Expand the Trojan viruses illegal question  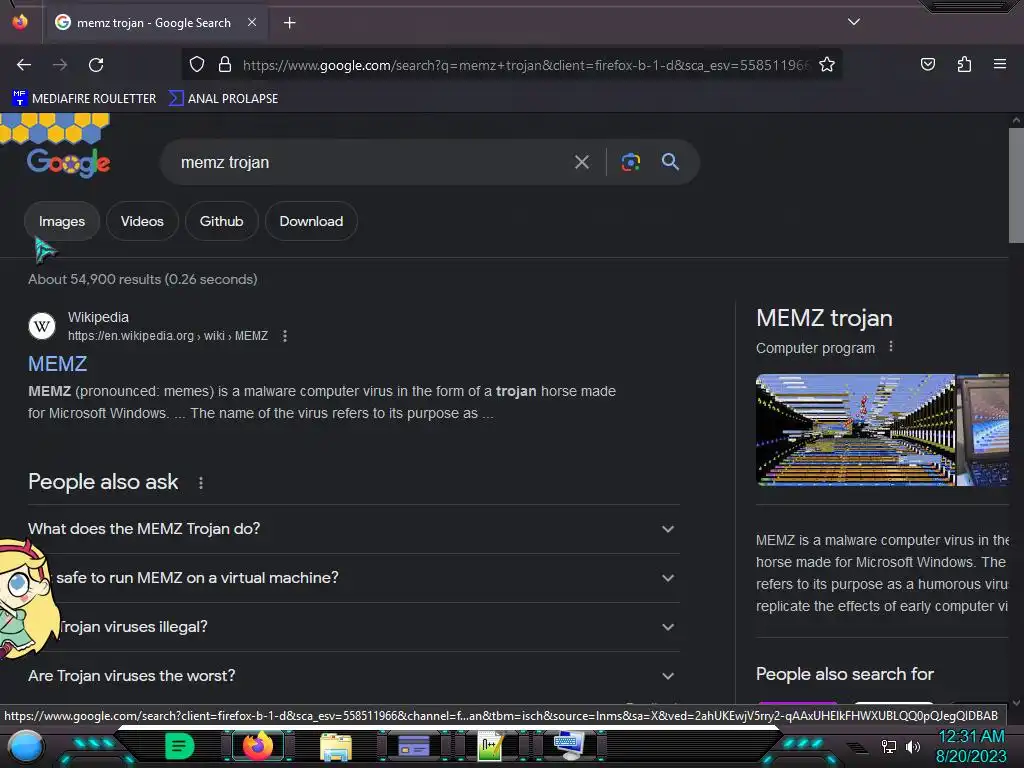[353, 627]
